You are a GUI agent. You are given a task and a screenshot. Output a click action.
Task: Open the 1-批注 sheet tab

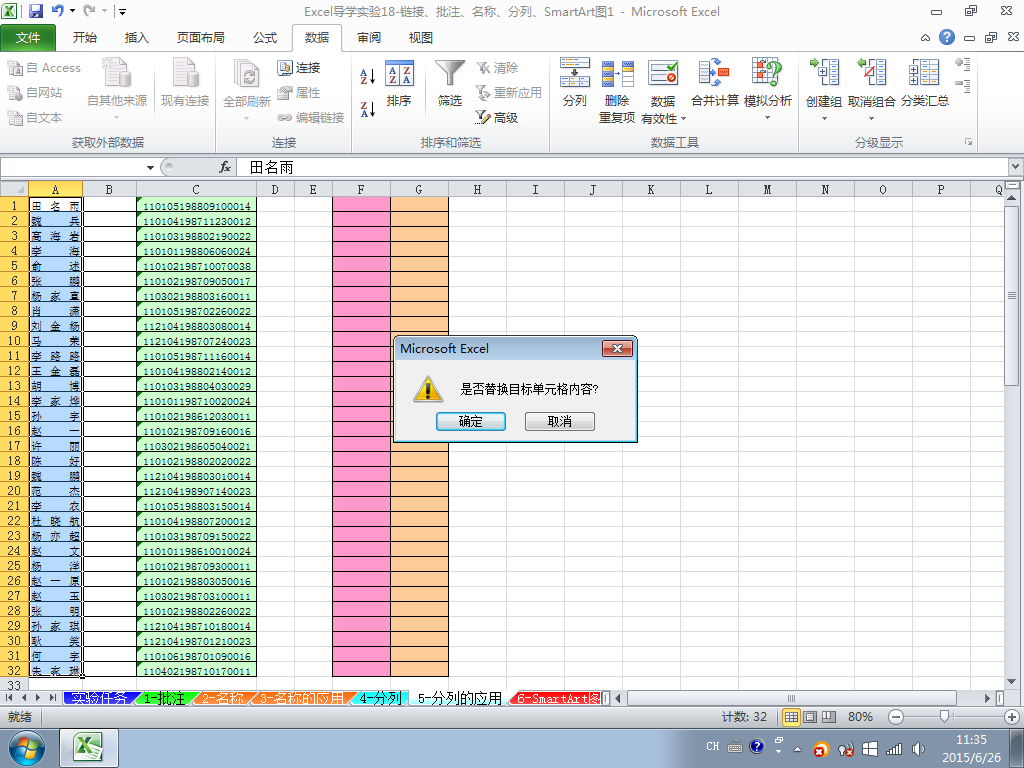click(x=164, y=698)
